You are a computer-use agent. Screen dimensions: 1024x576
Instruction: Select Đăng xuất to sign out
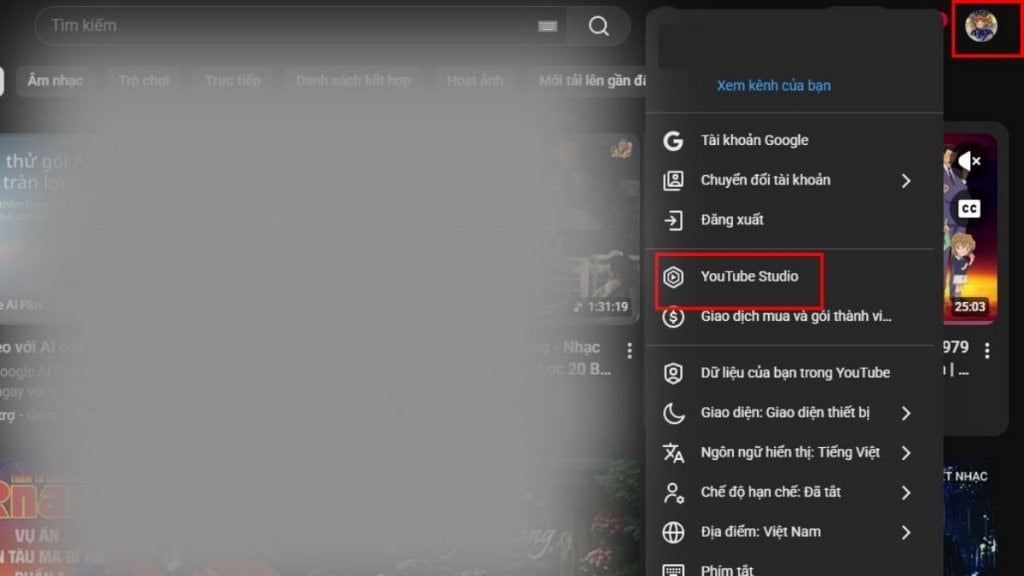pyautogui.click(x=793, y=220)
